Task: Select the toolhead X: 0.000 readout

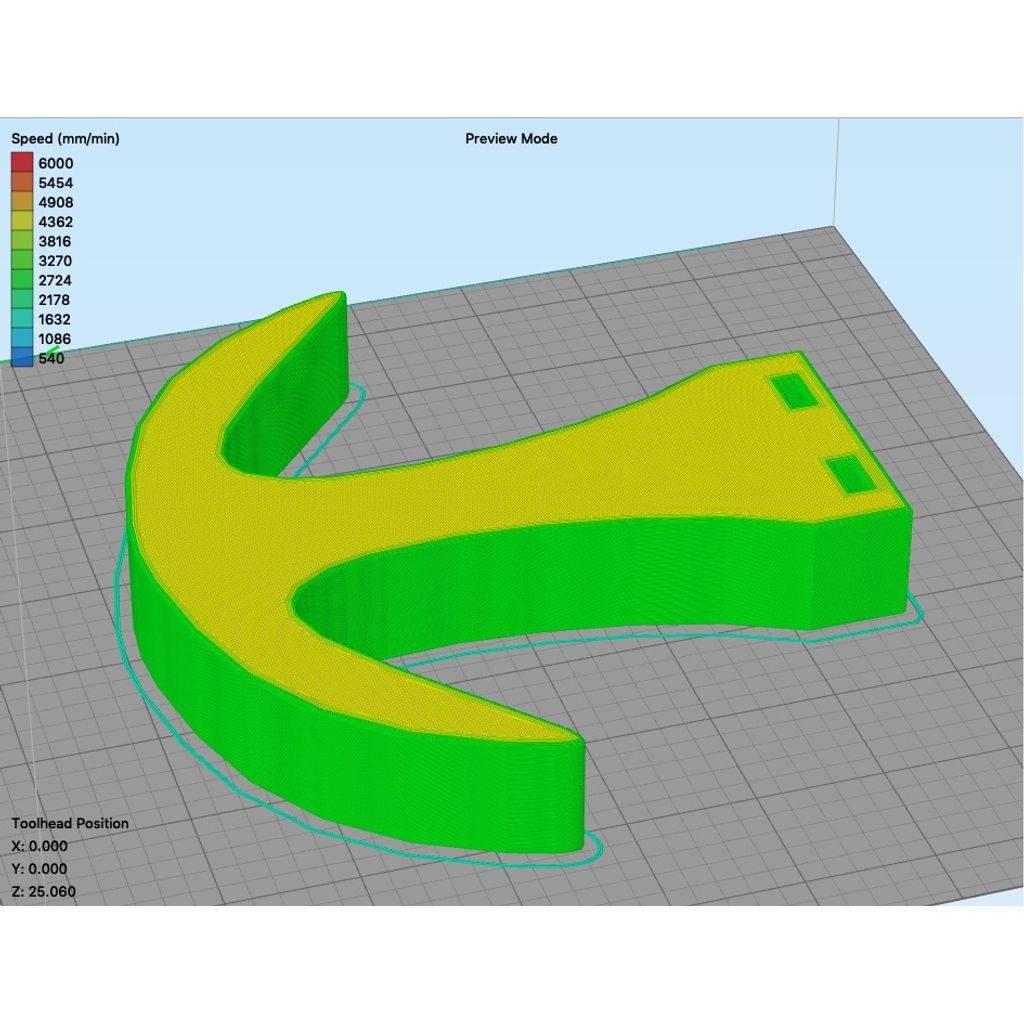Action: (x=40, y=846)
